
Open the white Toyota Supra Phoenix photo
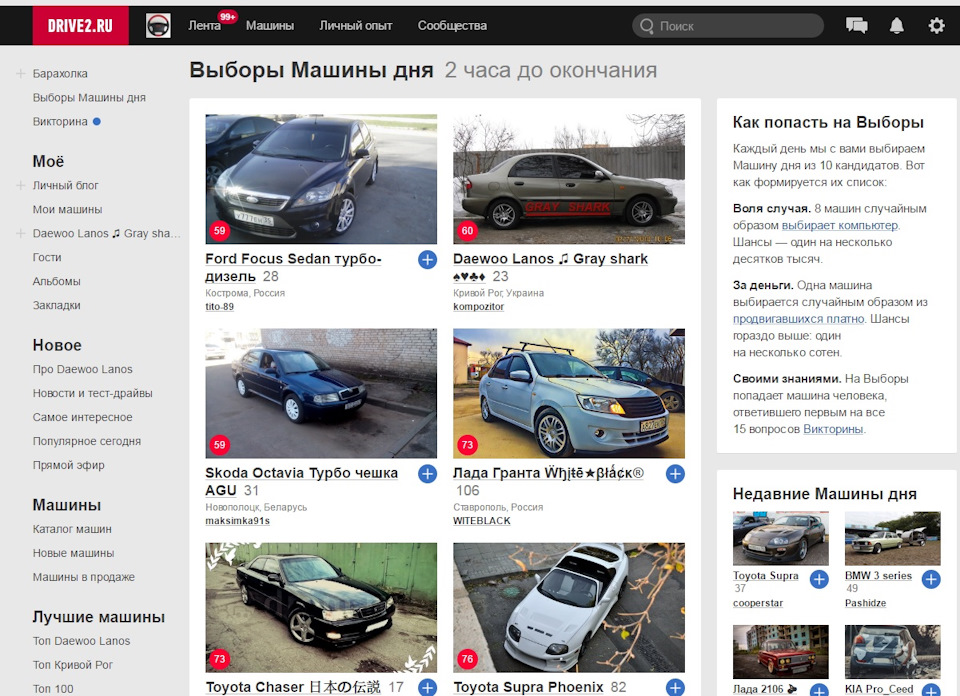coord(569,607)
